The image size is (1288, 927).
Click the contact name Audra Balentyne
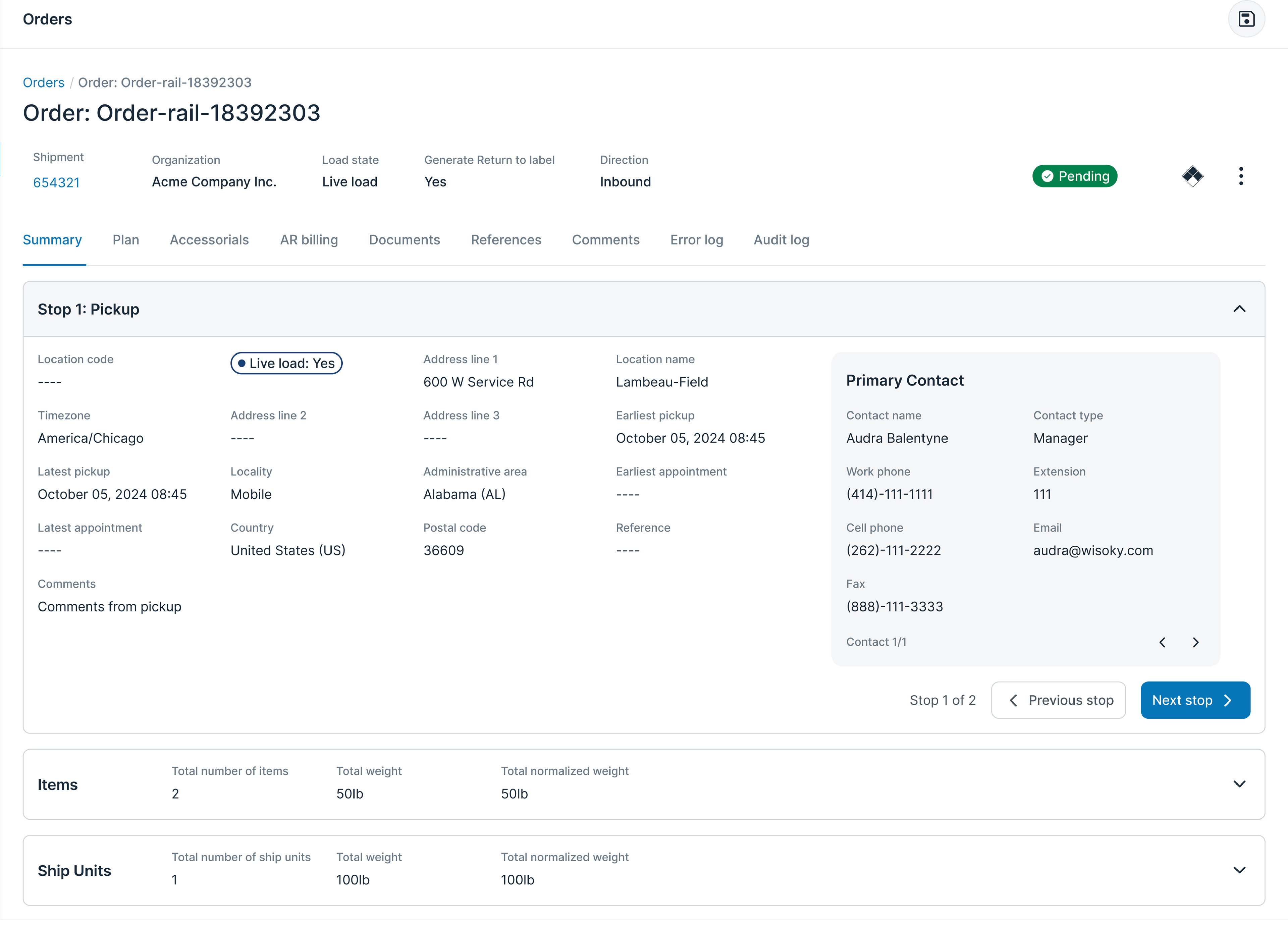[897, 438]
